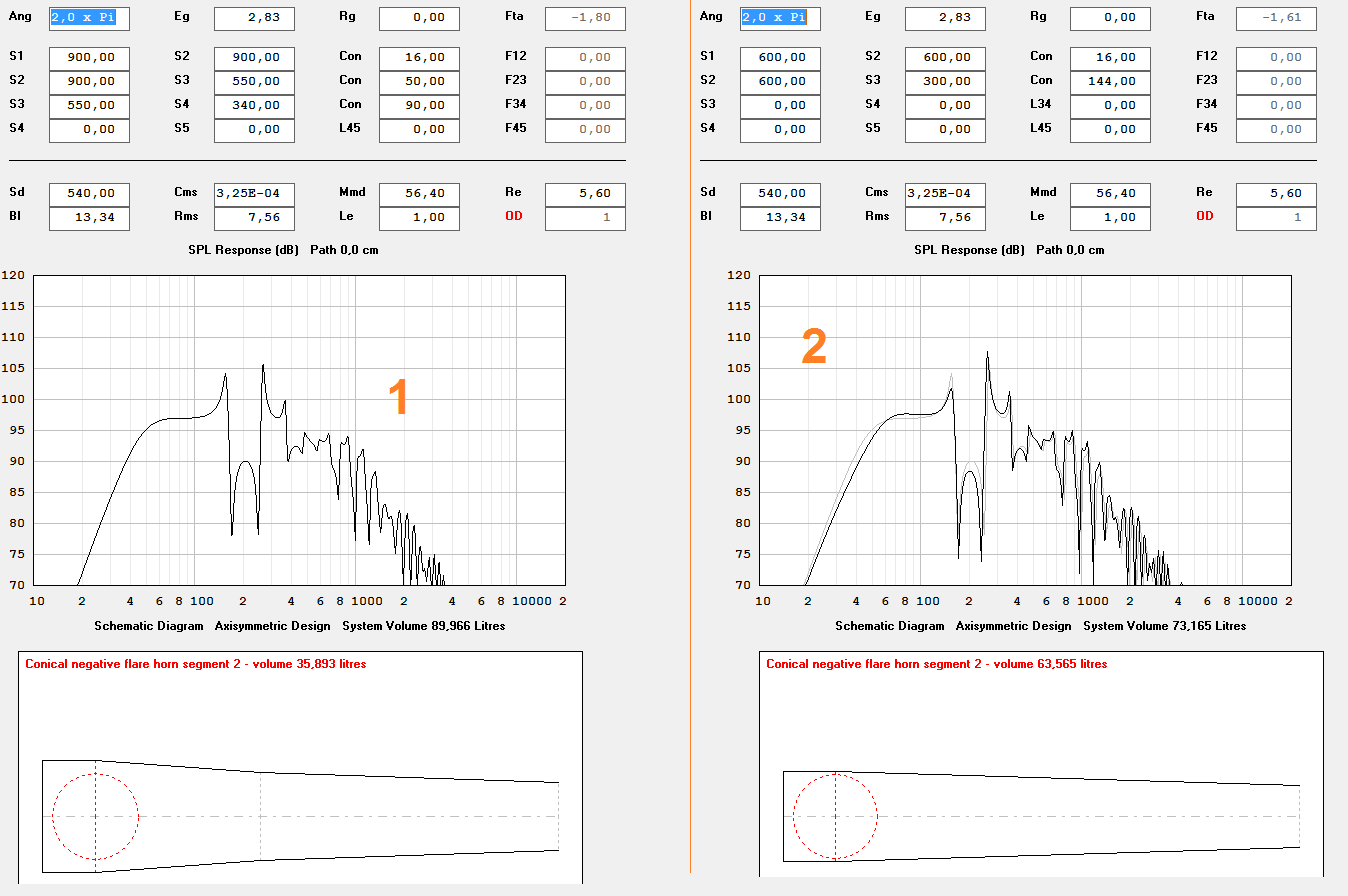1348x896 pixels.
Task: Click the Rms 7,56 field in left panel
Action: (254, 218)
